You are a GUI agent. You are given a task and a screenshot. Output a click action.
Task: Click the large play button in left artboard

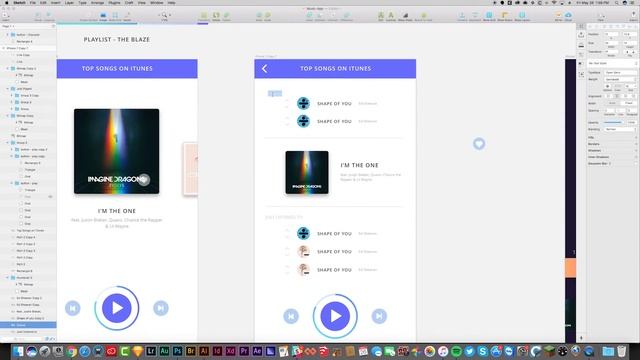[117, 308]
